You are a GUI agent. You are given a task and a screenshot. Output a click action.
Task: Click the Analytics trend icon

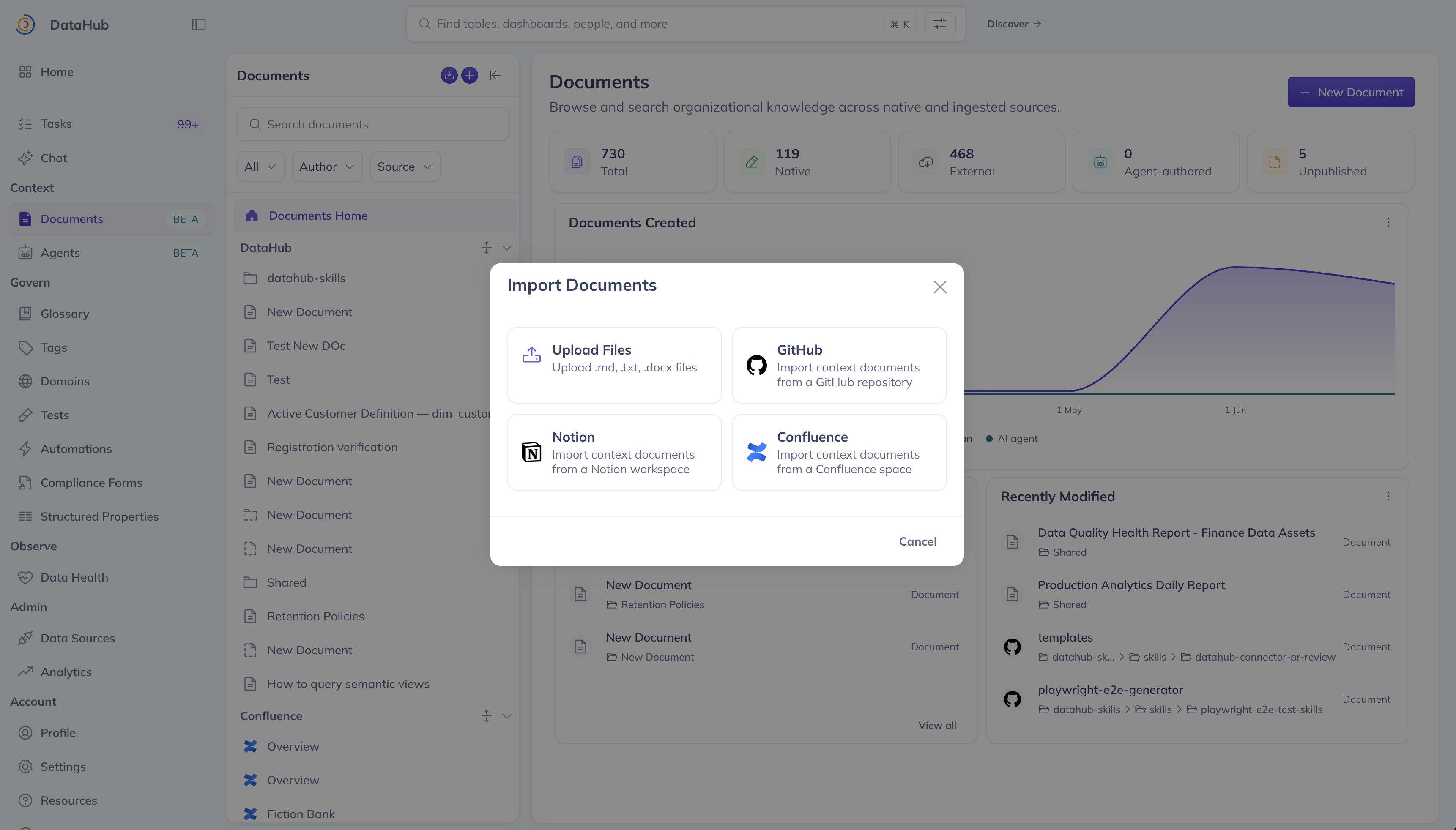(25, 672)
